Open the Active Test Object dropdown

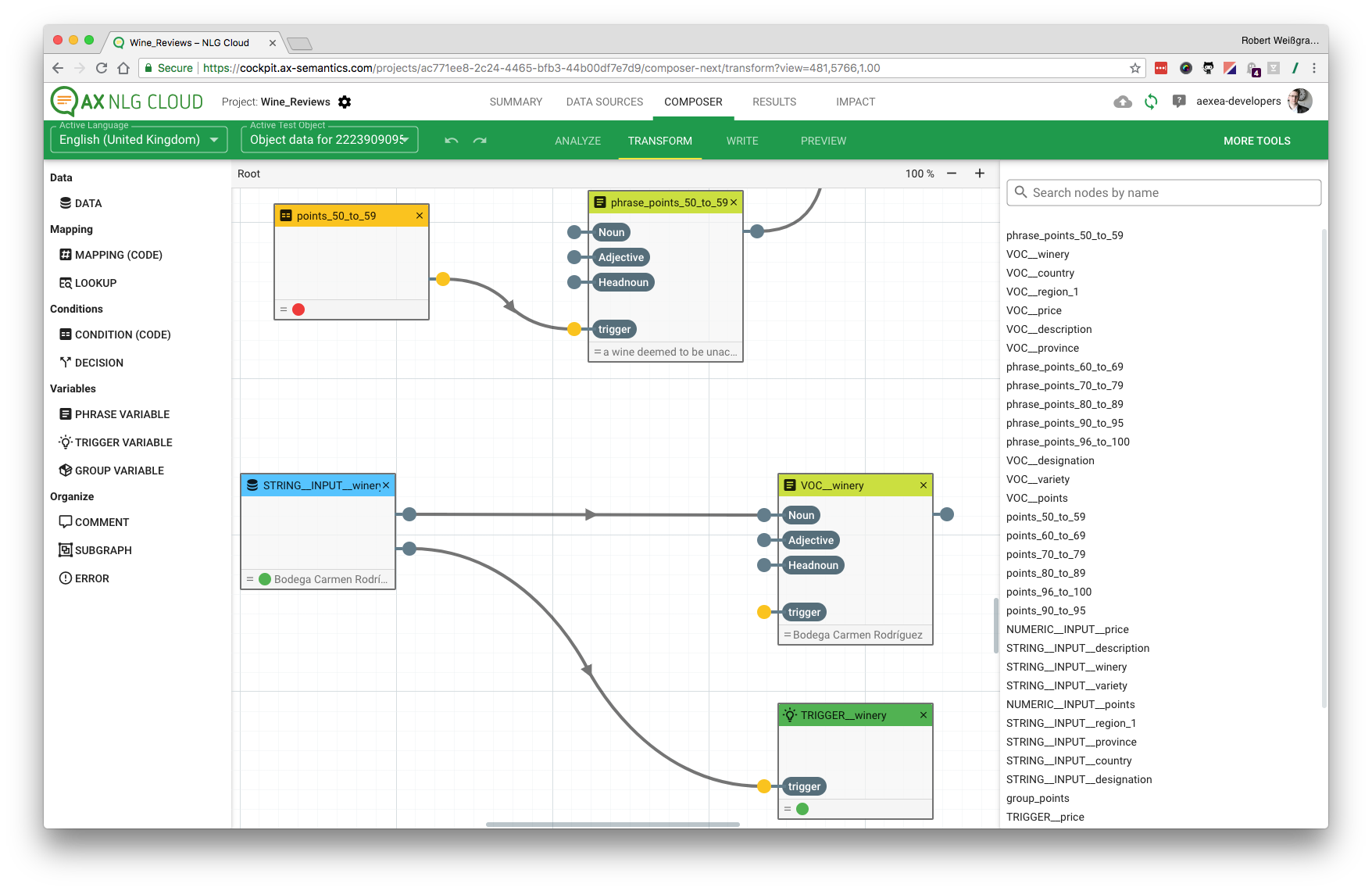pos(330,140)
